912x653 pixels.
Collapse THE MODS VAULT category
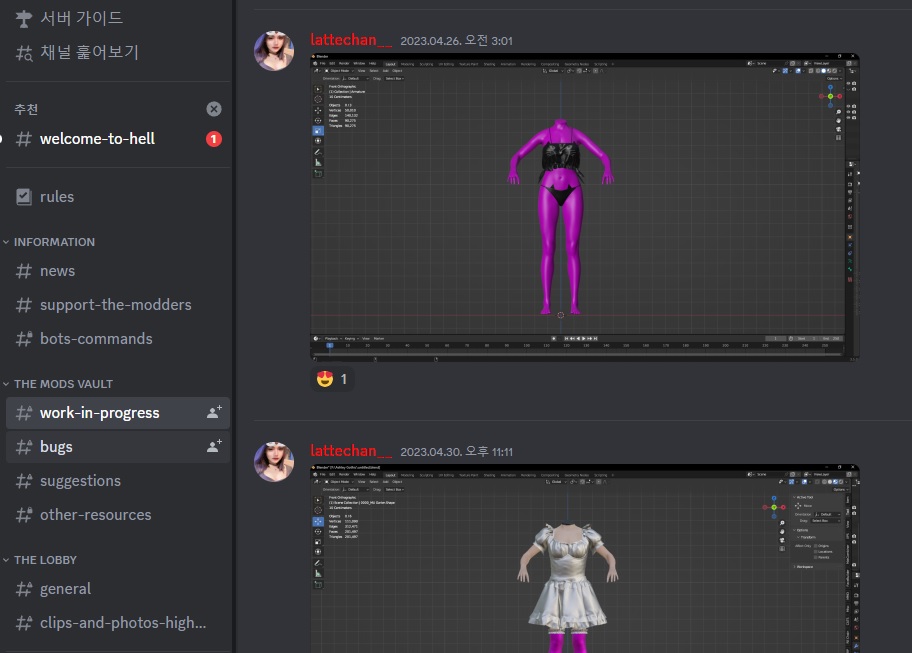pos(62,384)
